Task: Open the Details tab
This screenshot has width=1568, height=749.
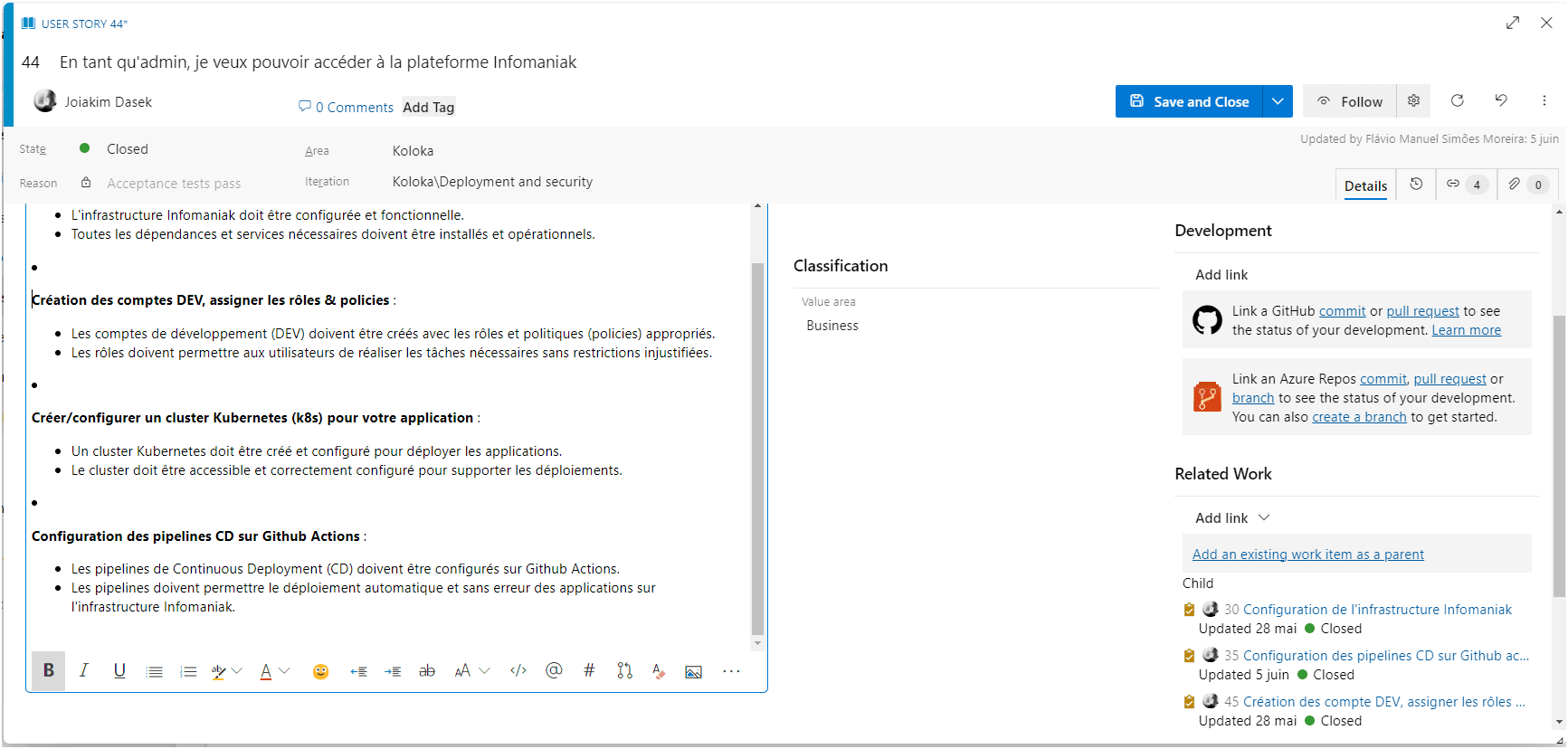Action: [x=1365, y=185]
